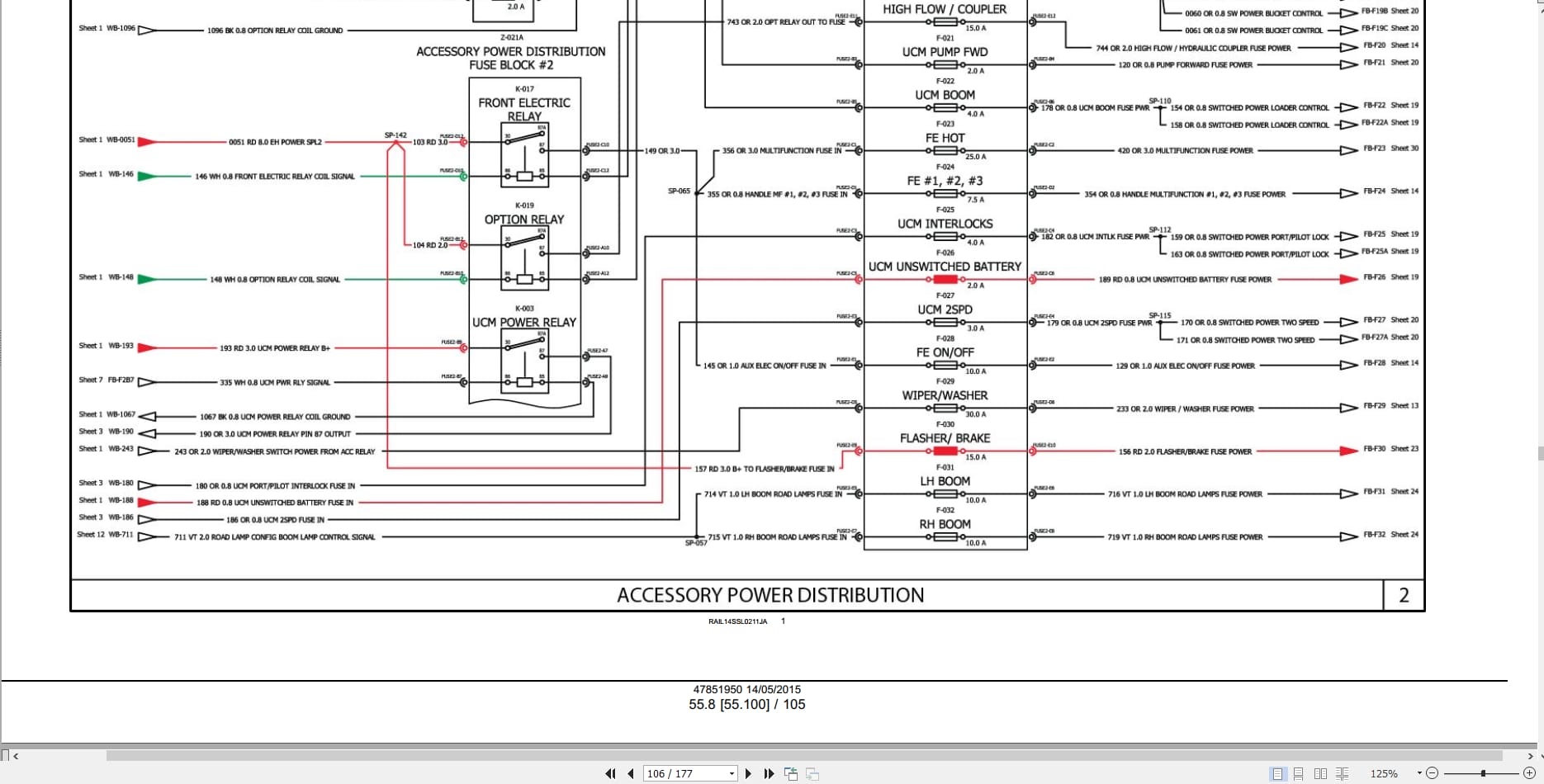This screenshot has height=784, width=1544.
Task: Click the UCM PUMP FWD fuse label
Action: tap(945, 52)
